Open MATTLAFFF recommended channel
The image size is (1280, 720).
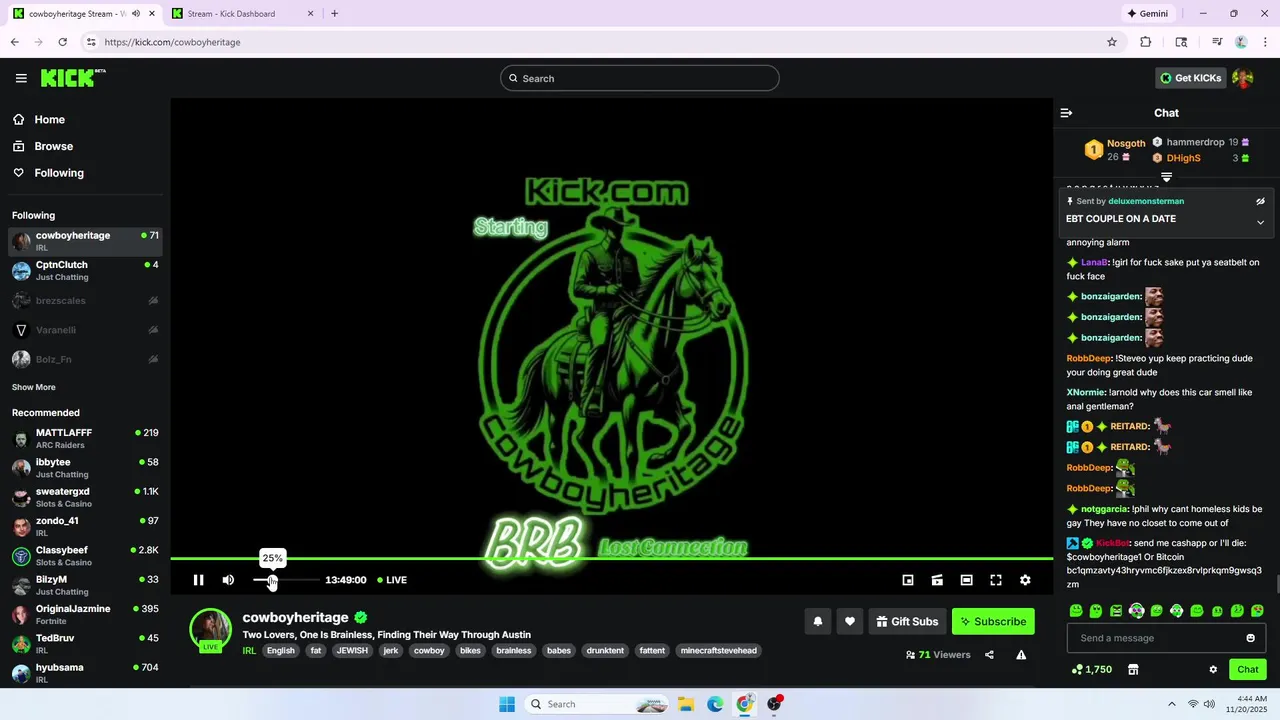(85, 438)
